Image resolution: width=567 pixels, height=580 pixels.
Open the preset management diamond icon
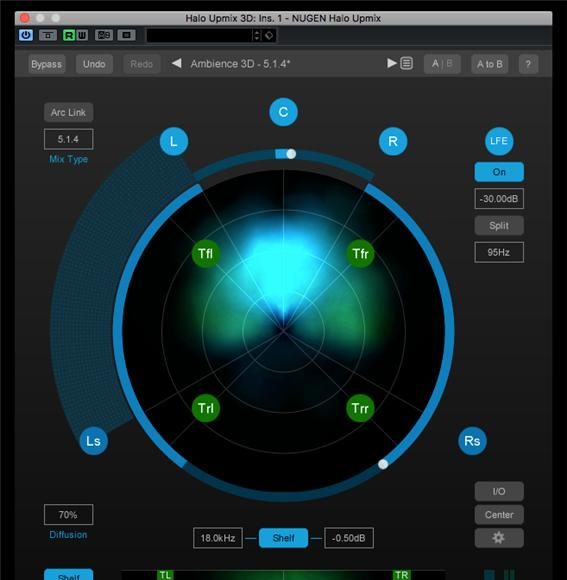(x=269, y=36)
